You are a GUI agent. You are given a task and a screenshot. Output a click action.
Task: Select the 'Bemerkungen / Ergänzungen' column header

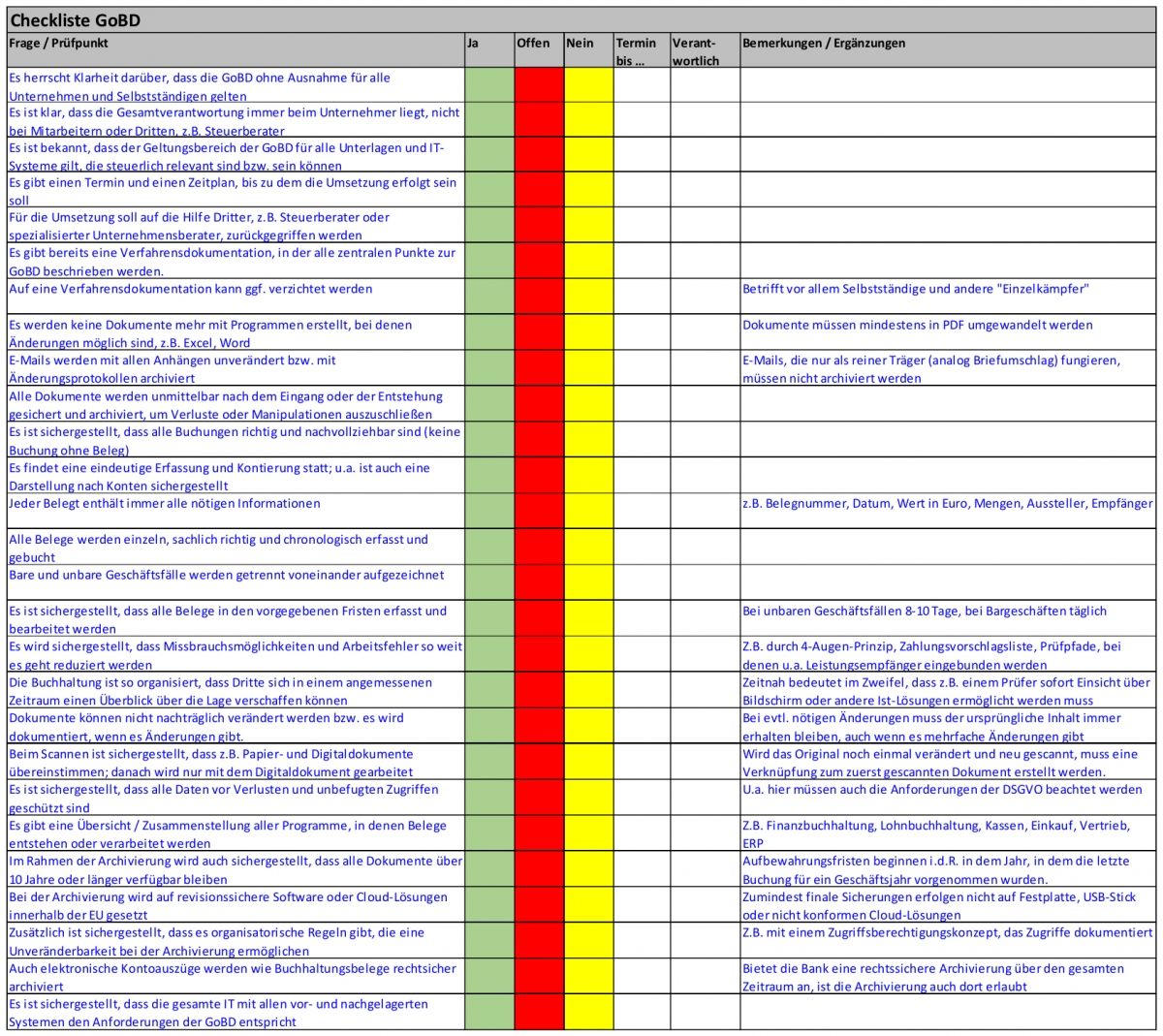(x=824, y=44)
